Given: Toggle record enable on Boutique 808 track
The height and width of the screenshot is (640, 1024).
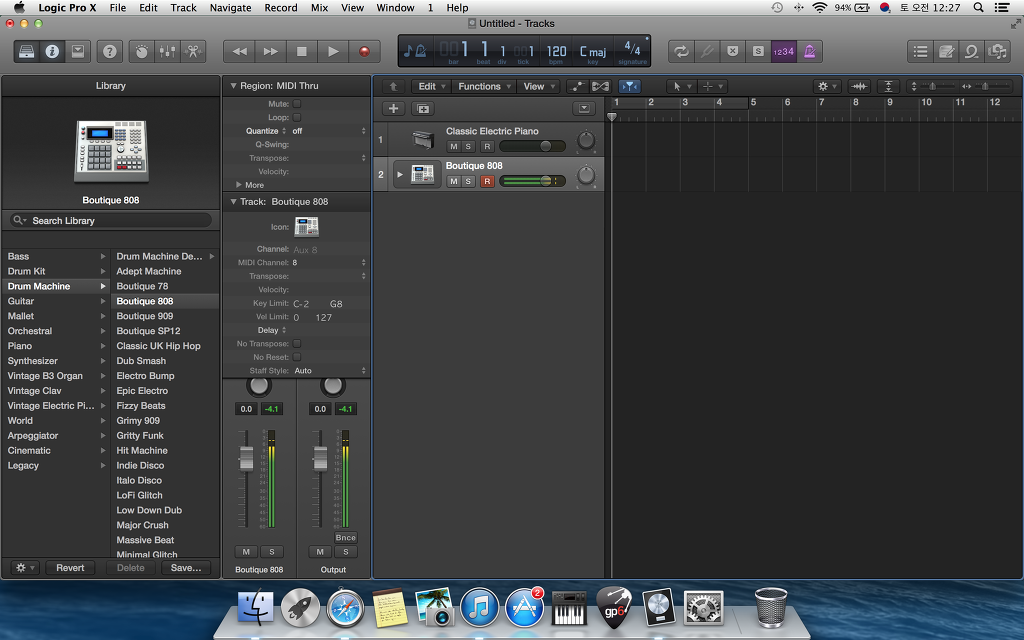Looking at the screenshot, I should pos(486,181).
